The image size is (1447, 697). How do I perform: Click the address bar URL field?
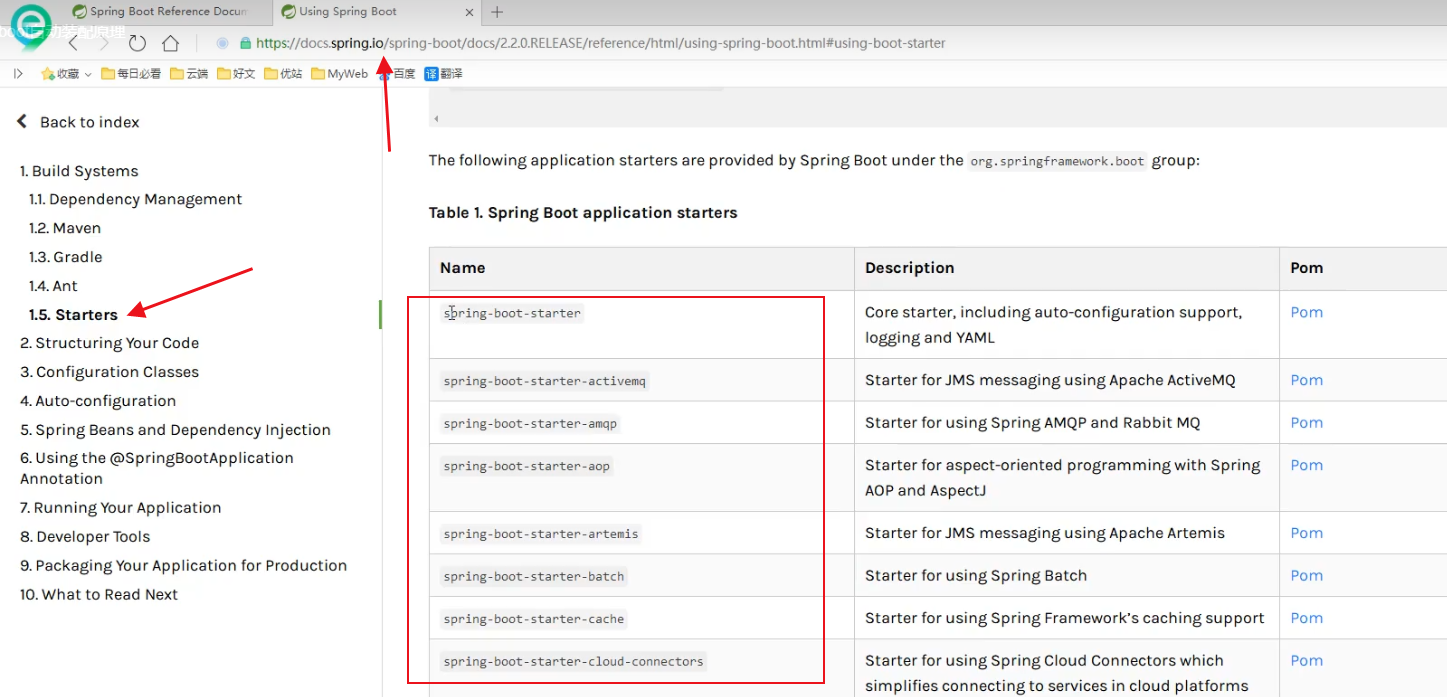(600, 43)
